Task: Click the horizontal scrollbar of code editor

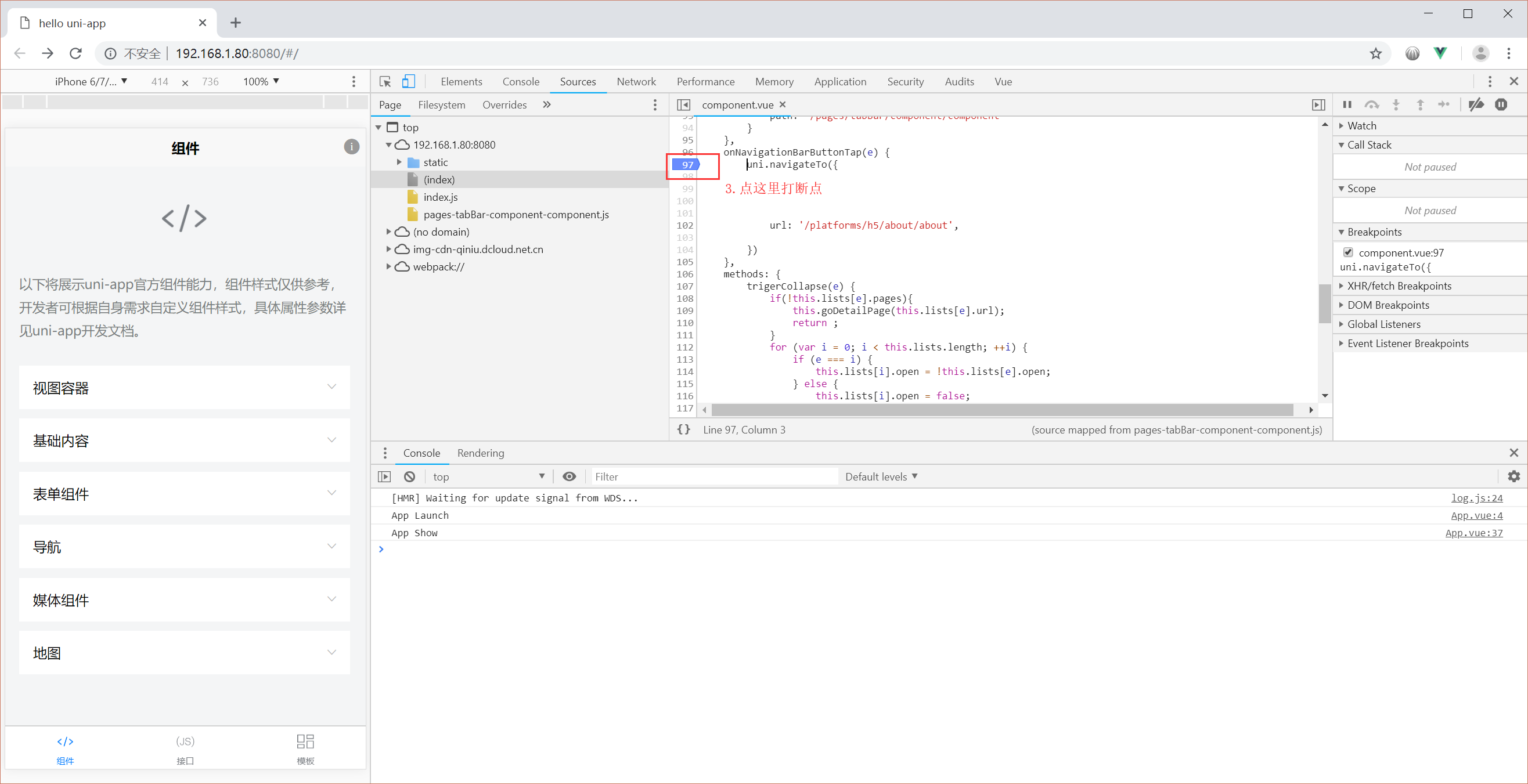Action: [x=1001, y=410]
